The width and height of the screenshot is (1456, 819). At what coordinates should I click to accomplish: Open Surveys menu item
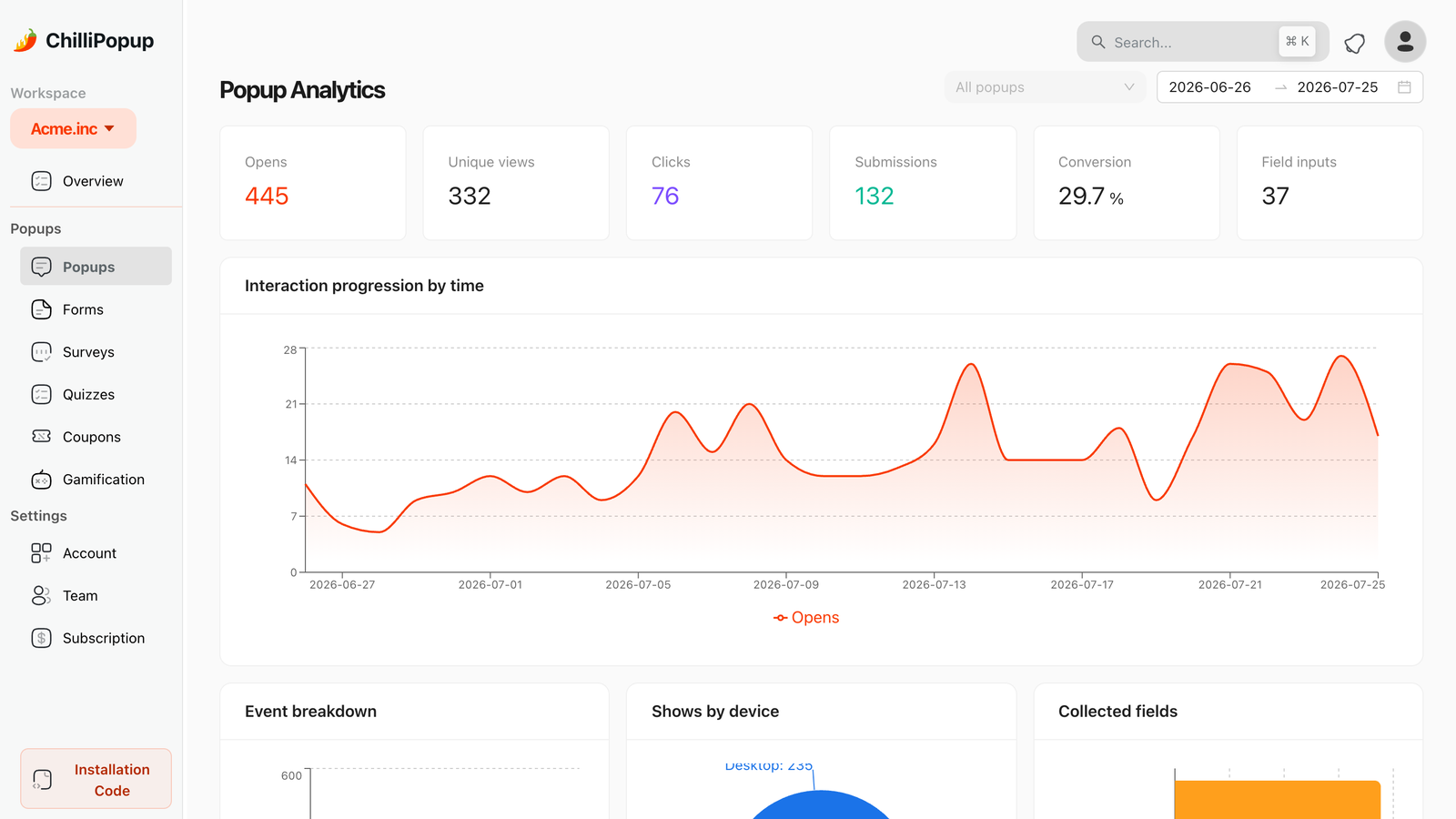[96, 352]
